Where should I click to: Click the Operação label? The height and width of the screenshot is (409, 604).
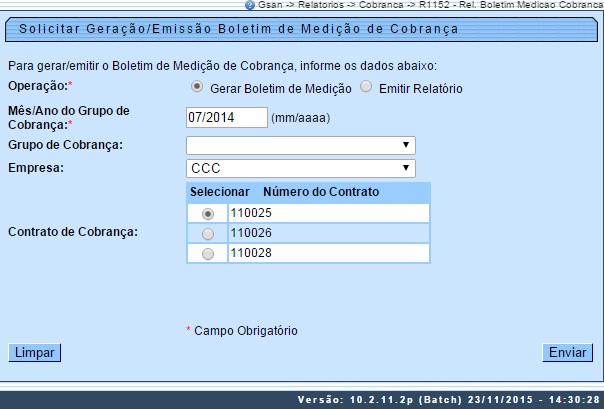(38, 86)
